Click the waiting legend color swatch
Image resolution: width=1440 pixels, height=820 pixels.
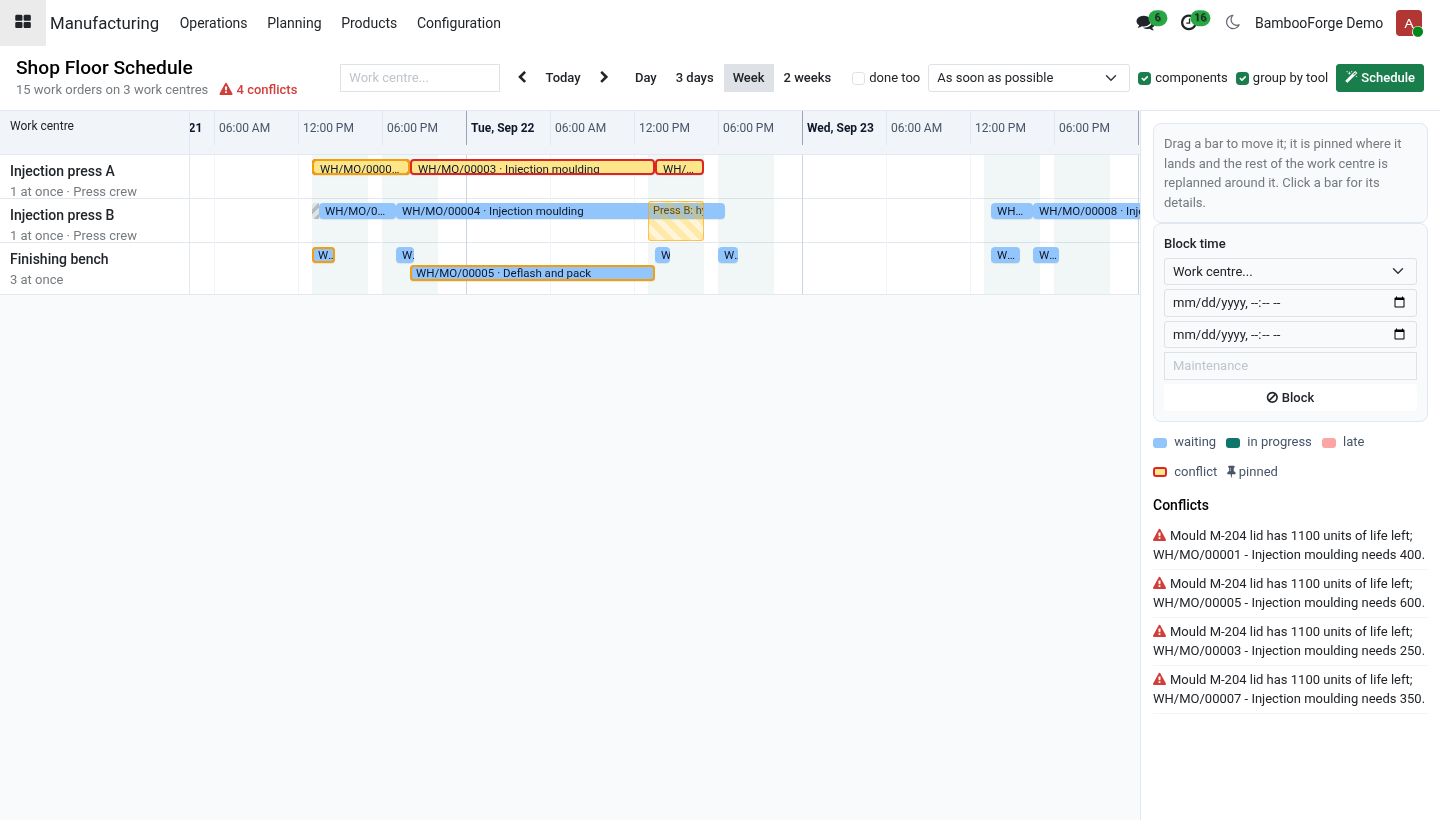coord(1160,443)
